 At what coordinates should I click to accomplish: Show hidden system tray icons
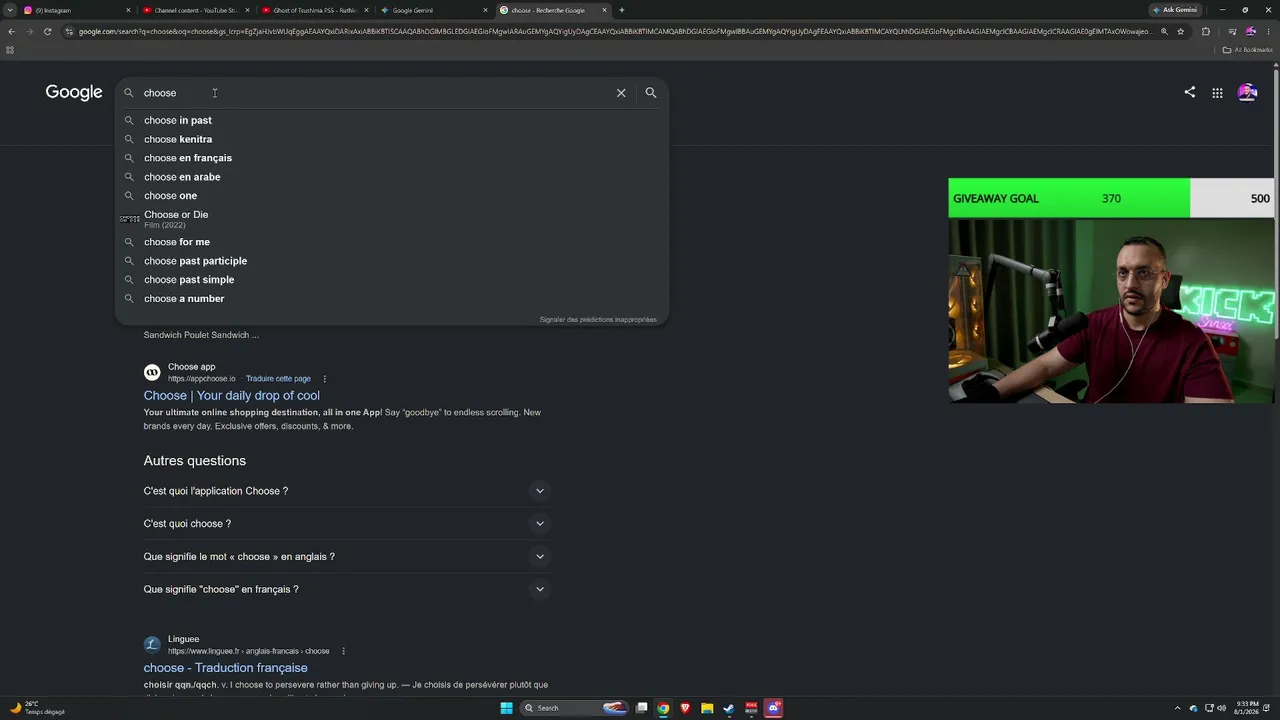click(x=1177, y=708)
